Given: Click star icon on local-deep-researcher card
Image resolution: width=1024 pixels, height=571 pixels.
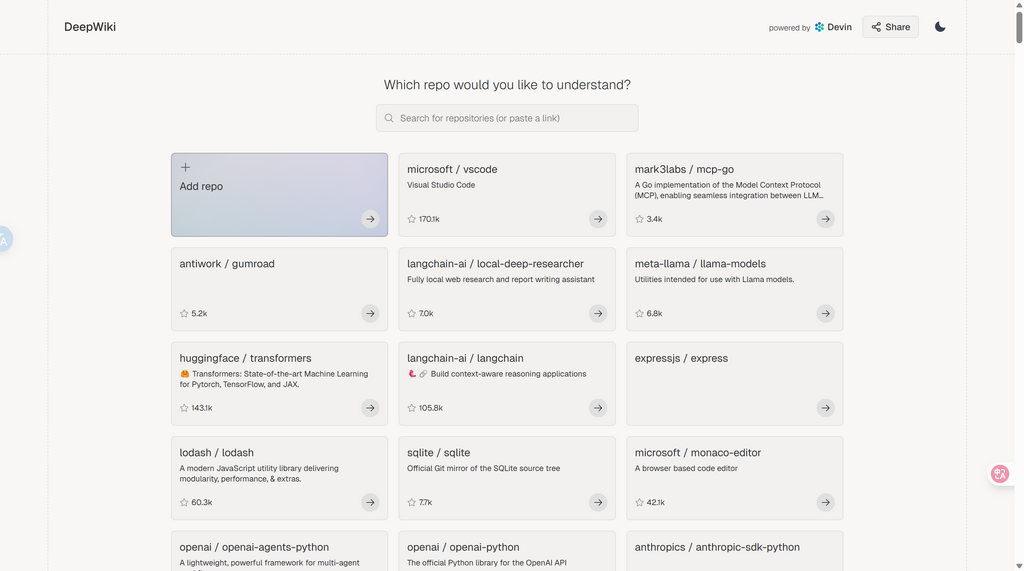Looking at the screenshot, I should point(411,314).
